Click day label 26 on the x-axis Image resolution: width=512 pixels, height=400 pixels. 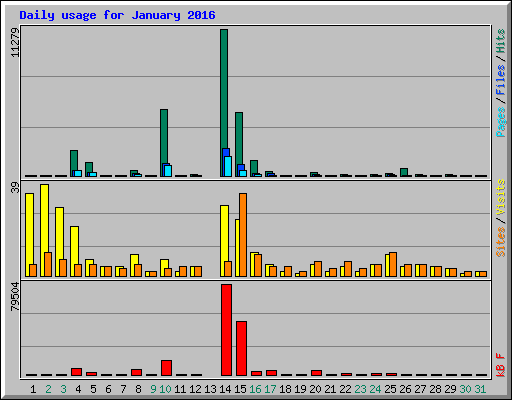pos(405,389)
